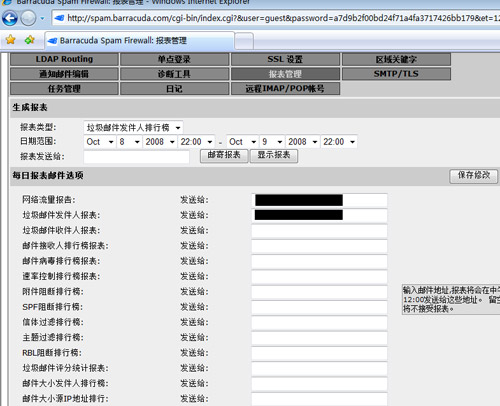Click the SPF阻断排行榜 recipient field
Image resolution: width=500 pixels, height=406 pixels.
click(319, 307)
